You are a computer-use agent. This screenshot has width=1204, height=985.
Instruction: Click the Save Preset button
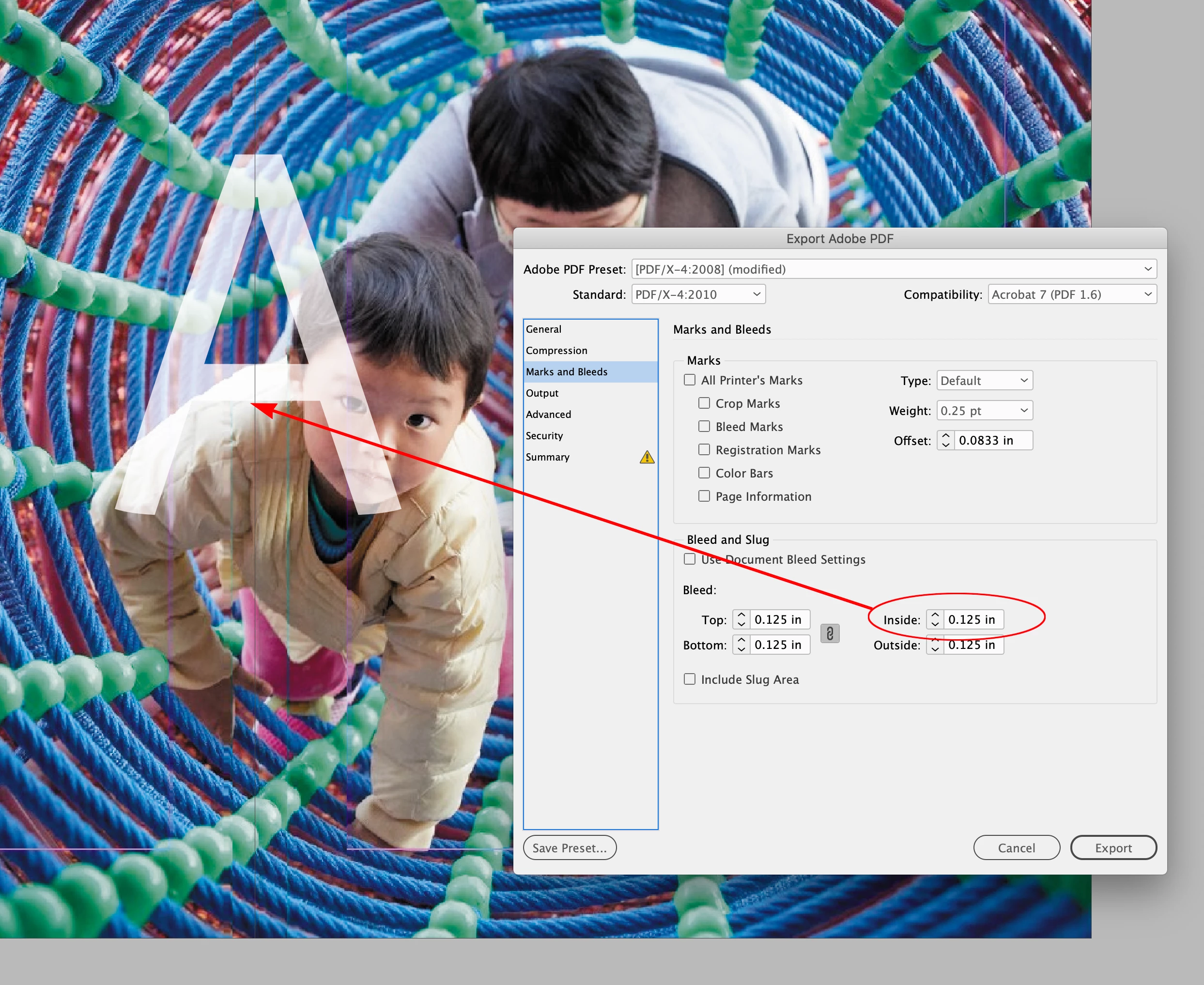[x=570, y=847]
